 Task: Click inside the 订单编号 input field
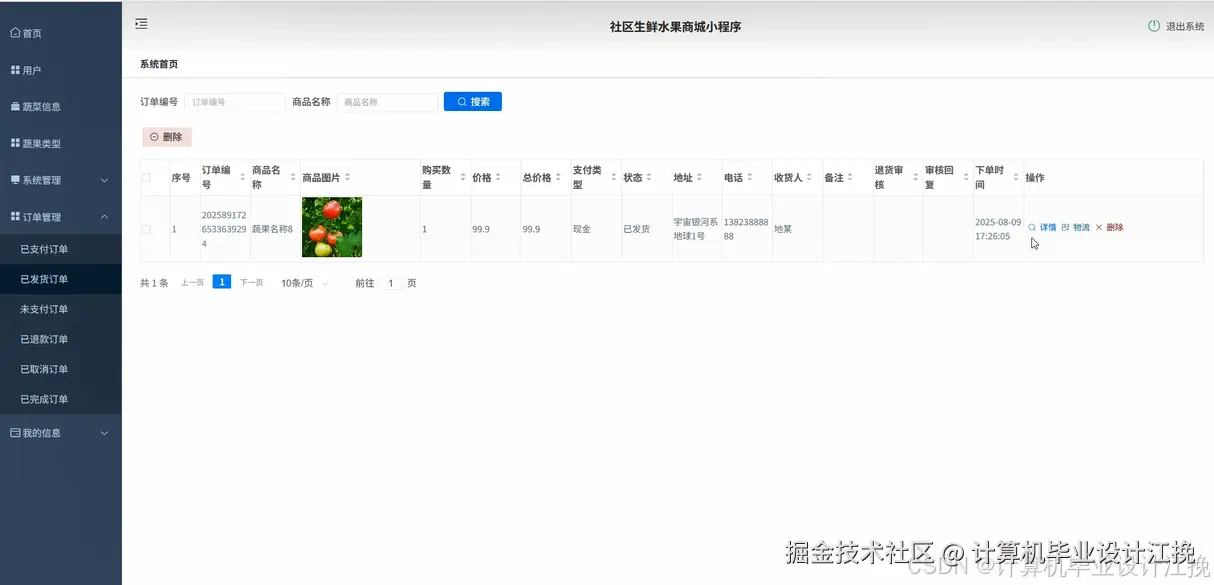tap(233, 101)
